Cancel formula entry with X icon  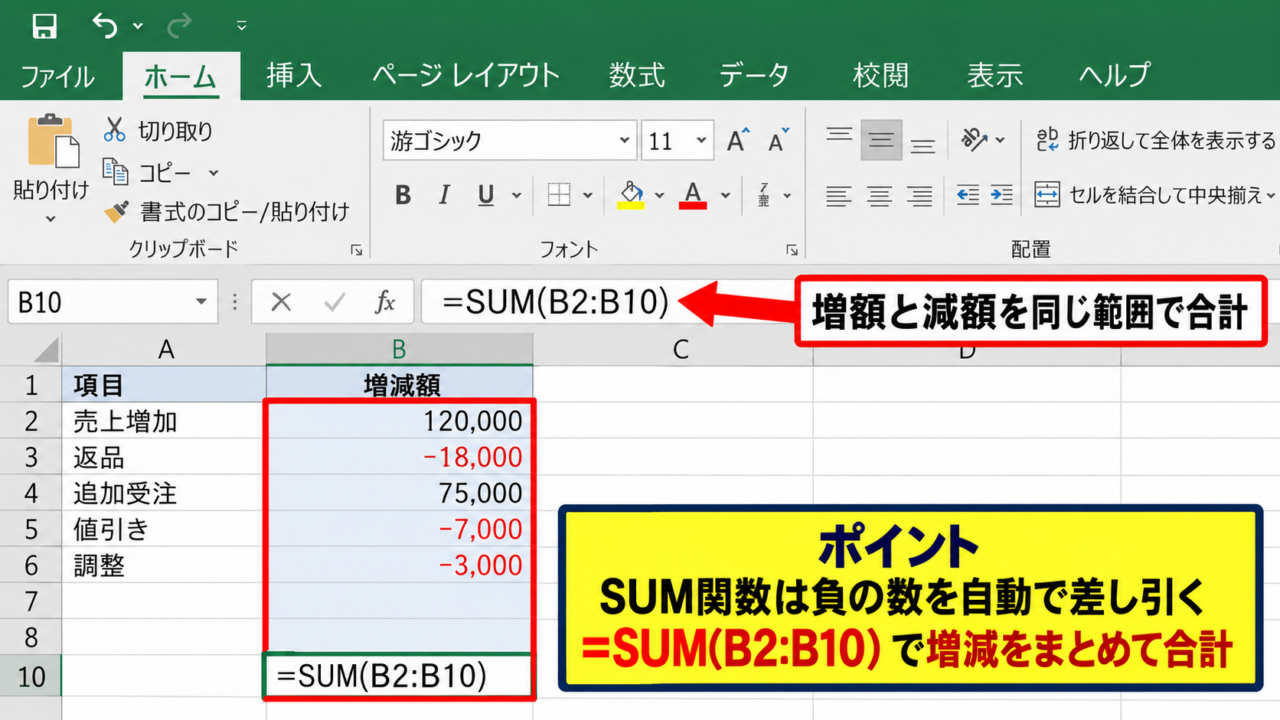281,302
